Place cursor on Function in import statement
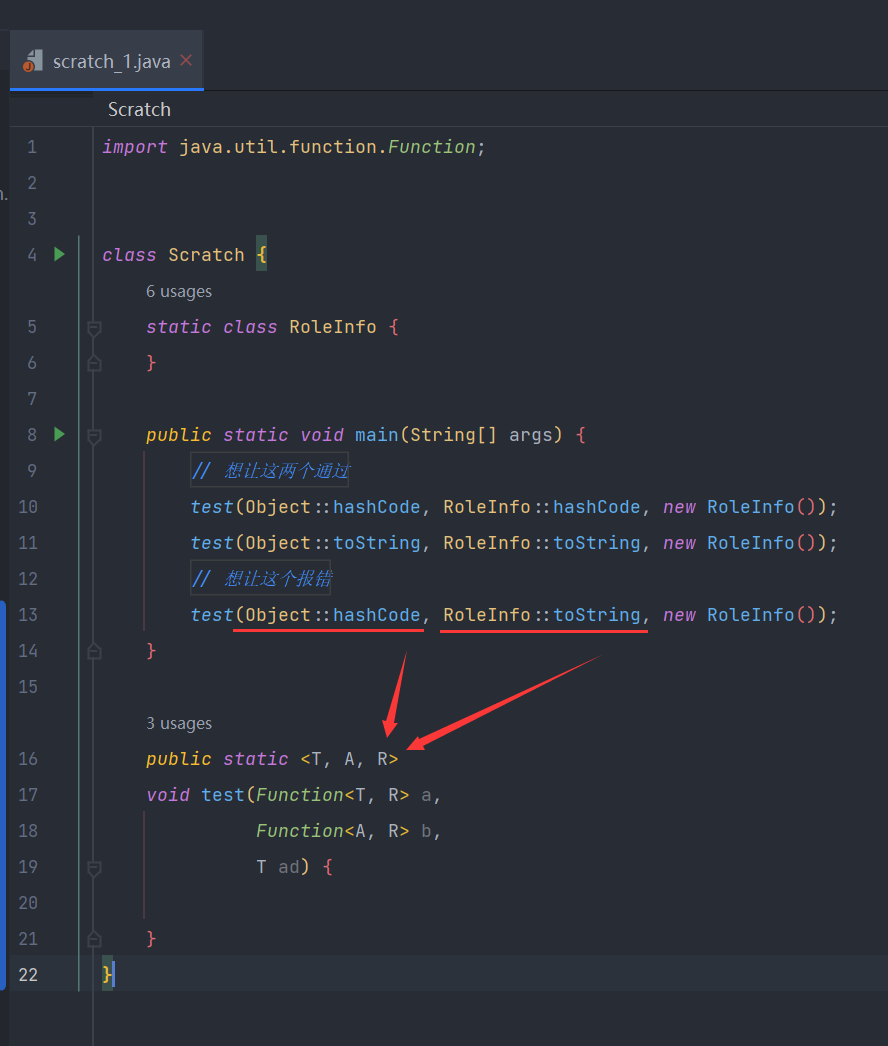888x1046 pixels. coord(431,147)
